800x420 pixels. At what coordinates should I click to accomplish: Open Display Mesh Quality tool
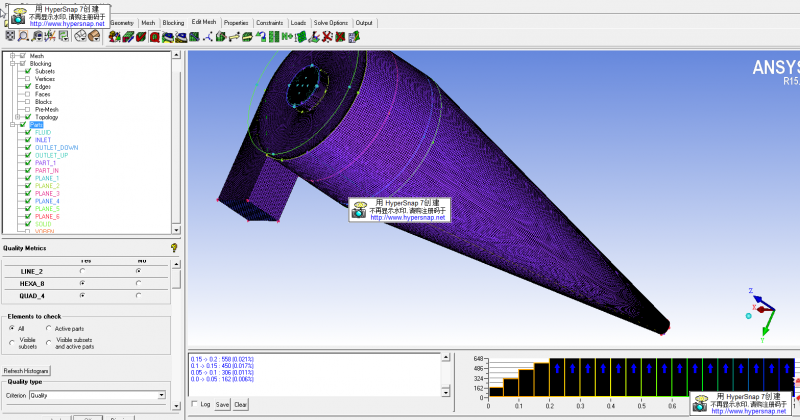[155, 37]
